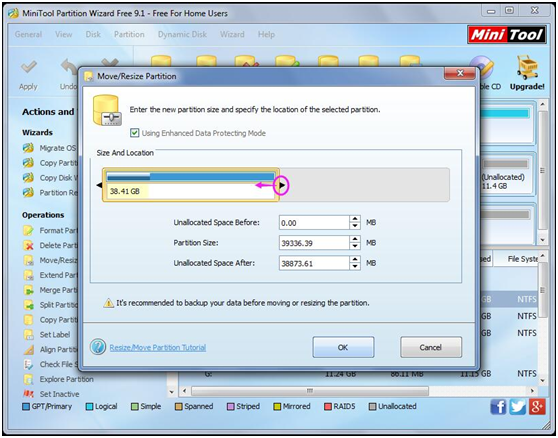Increase Unallocated Space Before with up arrow
This screenshot has width=558, height=438.
tap(355, 219)
